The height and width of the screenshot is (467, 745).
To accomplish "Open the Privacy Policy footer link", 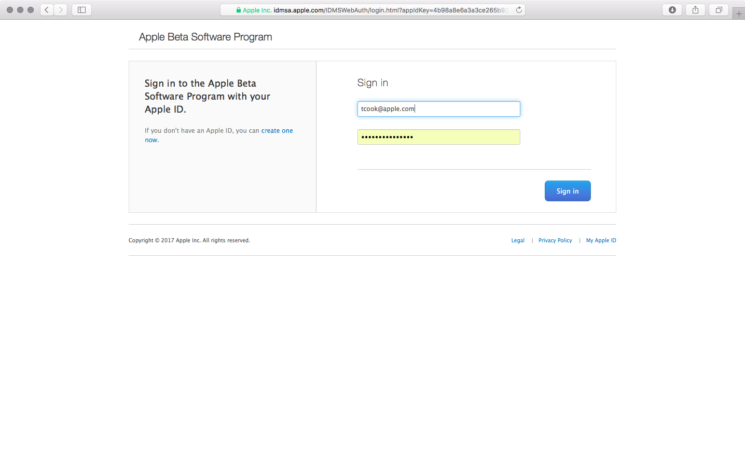I will coord(555,240).
